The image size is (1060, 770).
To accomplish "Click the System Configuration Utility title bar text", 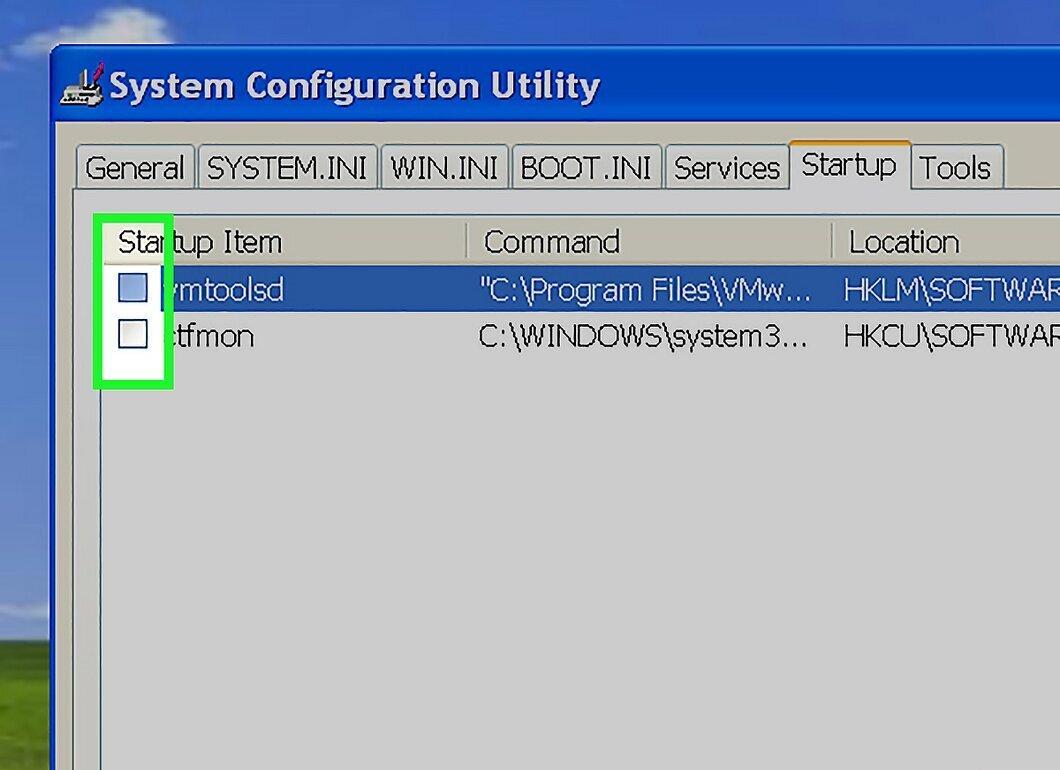I will click(355, 86).
